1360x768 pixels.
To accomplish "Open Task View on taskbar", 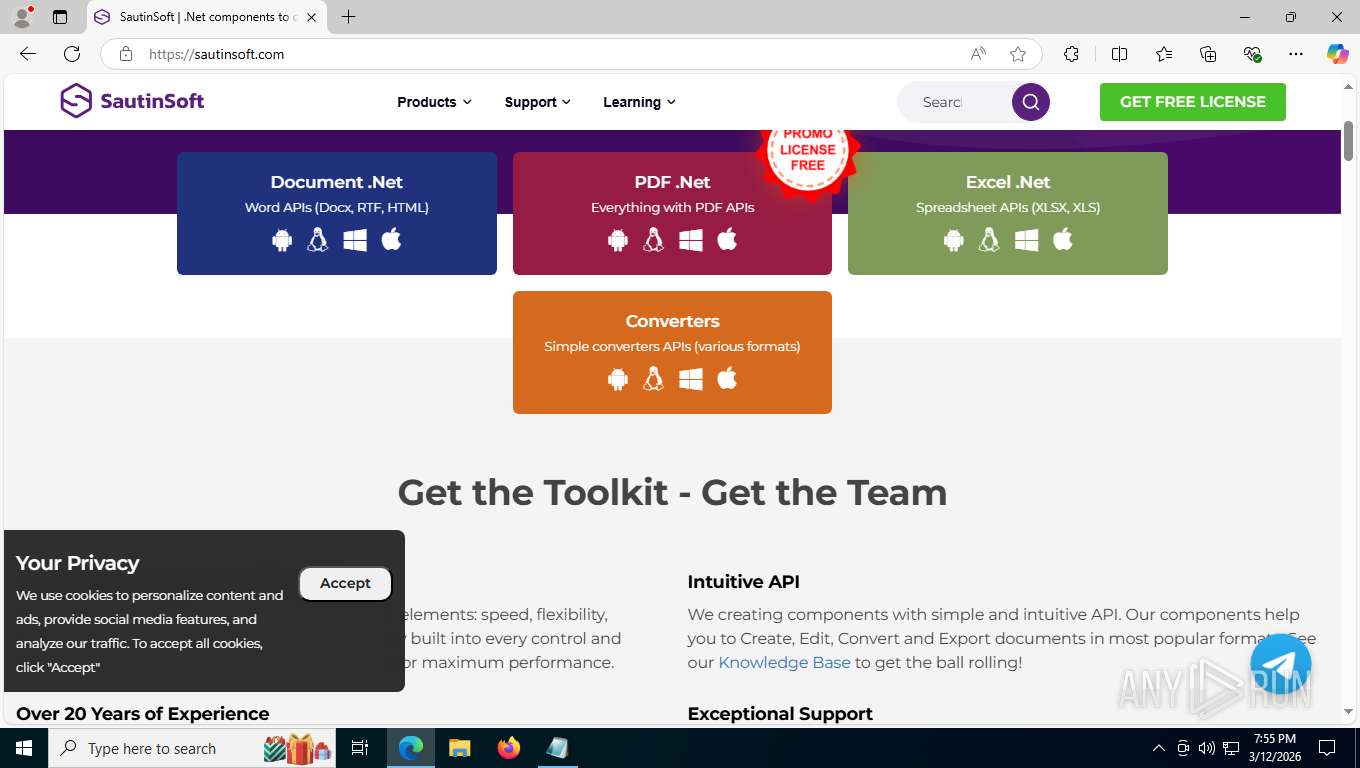I will pos(360,748).
